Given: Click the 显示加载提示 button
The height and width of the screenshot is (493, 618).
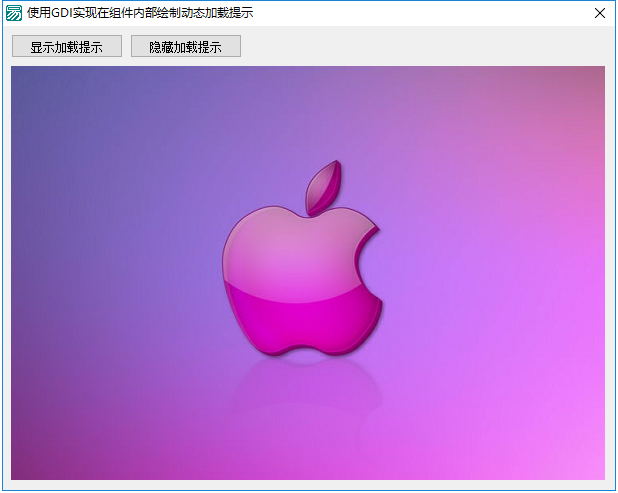Looking at the screenshot, I should click(x=67, y=47).
